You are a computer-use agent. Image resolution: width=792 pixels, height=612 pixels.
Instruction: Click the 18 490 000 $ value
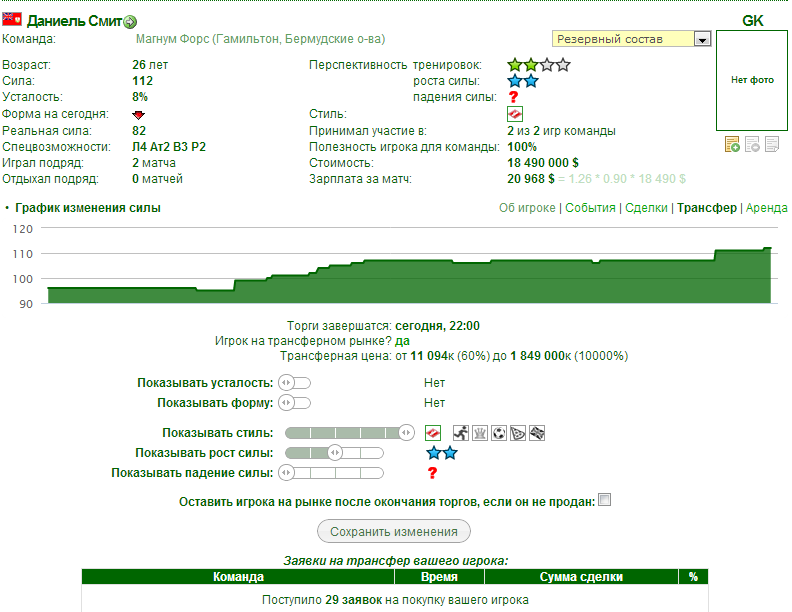tap(542, 163)
